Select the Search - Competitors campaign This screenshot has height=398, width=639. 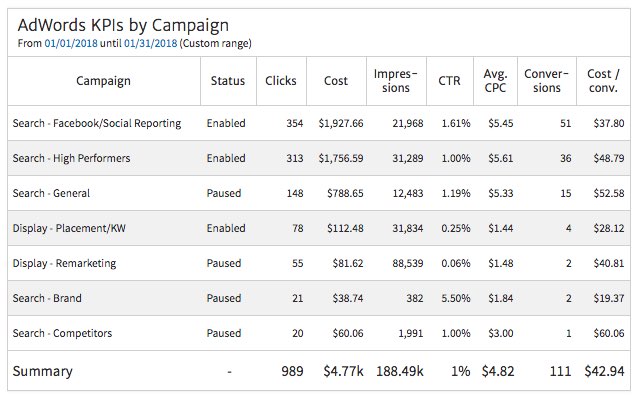[319, 333]
